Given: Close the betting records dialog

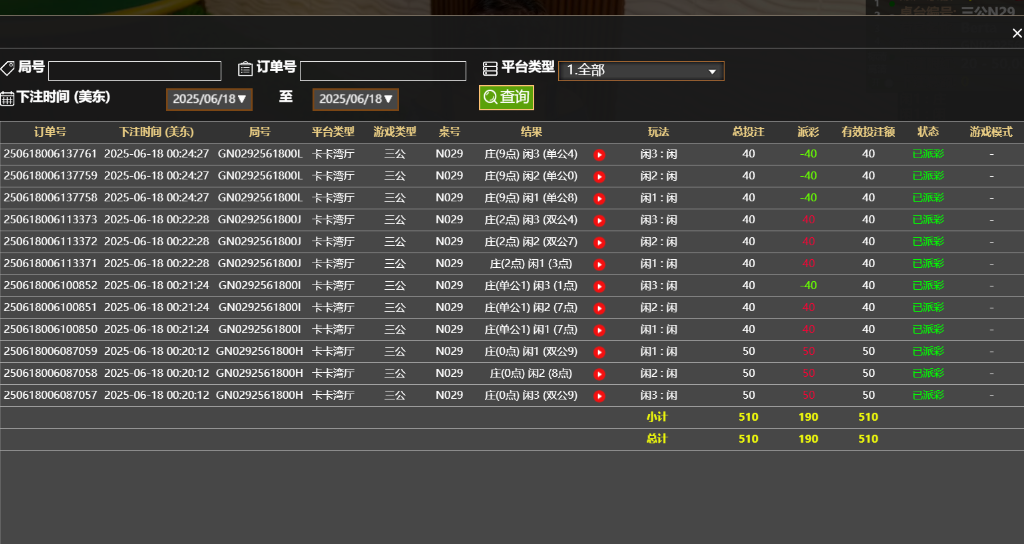Looking at the screenshot, I should 1016,33.
